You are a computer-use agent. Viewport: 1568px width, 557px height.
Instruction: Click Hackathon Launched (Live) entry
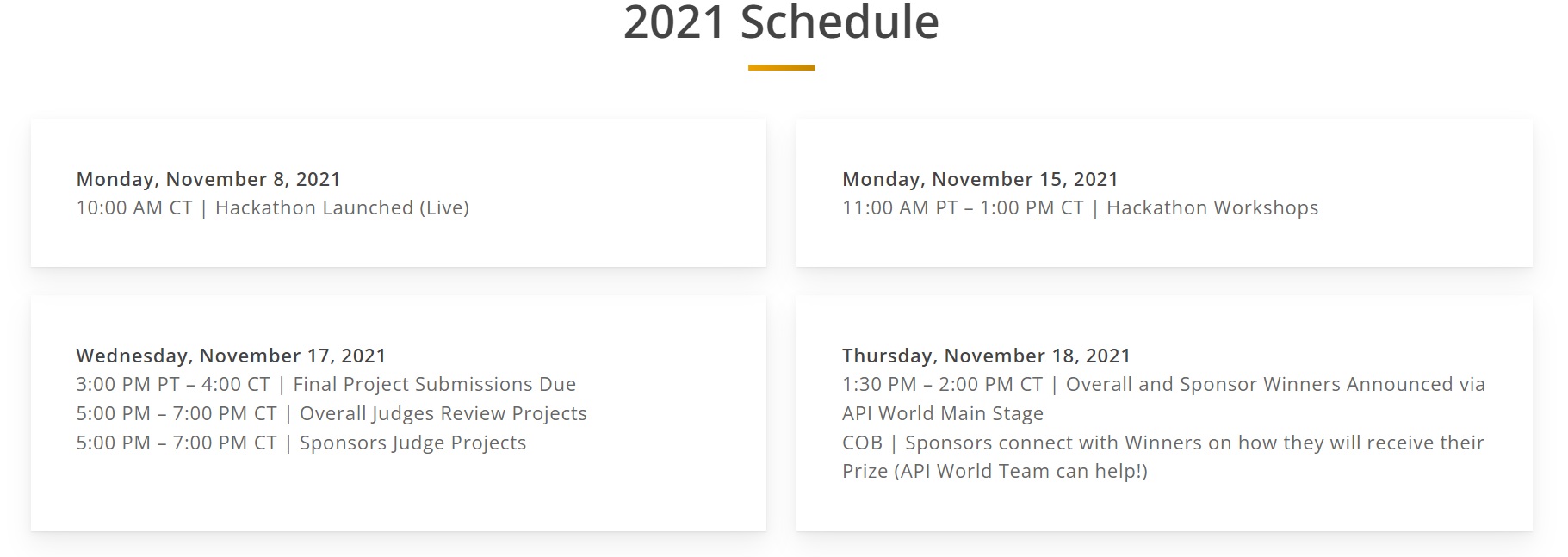(342, 207)
